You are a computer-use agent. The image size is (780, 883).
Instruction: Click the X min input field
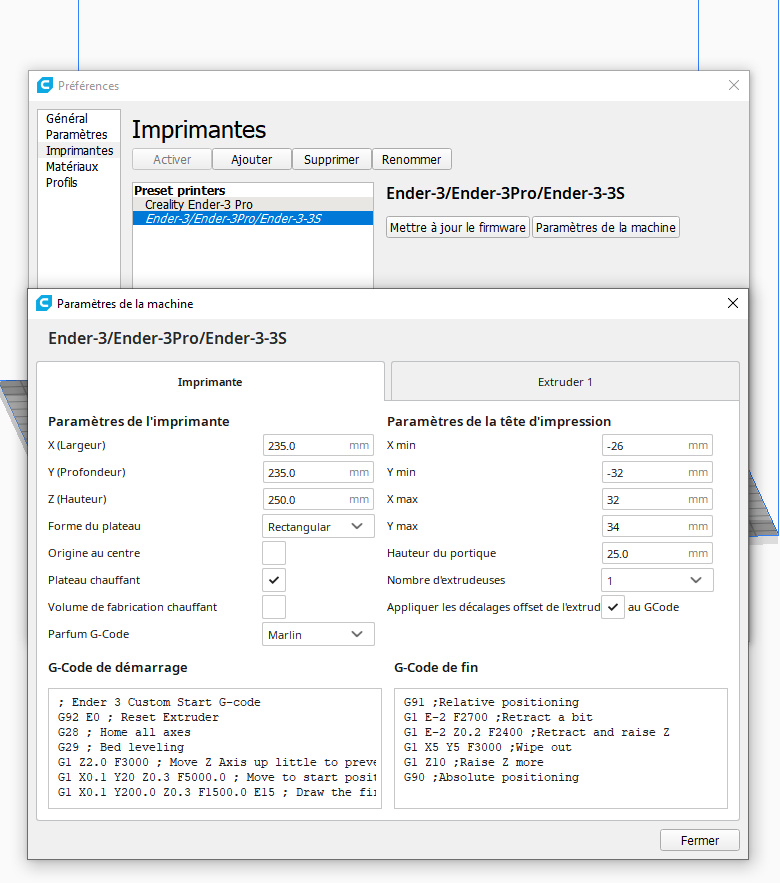657,445
